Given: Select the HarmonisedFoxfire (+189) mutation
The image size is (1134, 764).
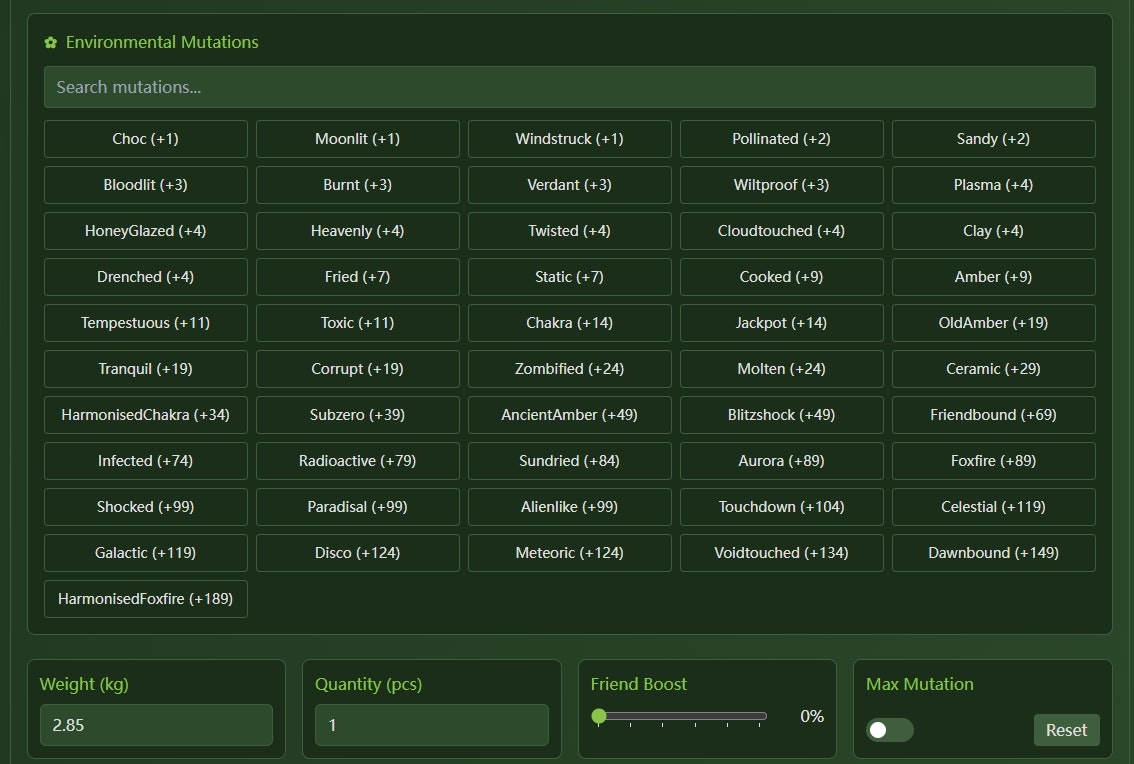Looking at the screenshot, I should (x=145, y=598).
